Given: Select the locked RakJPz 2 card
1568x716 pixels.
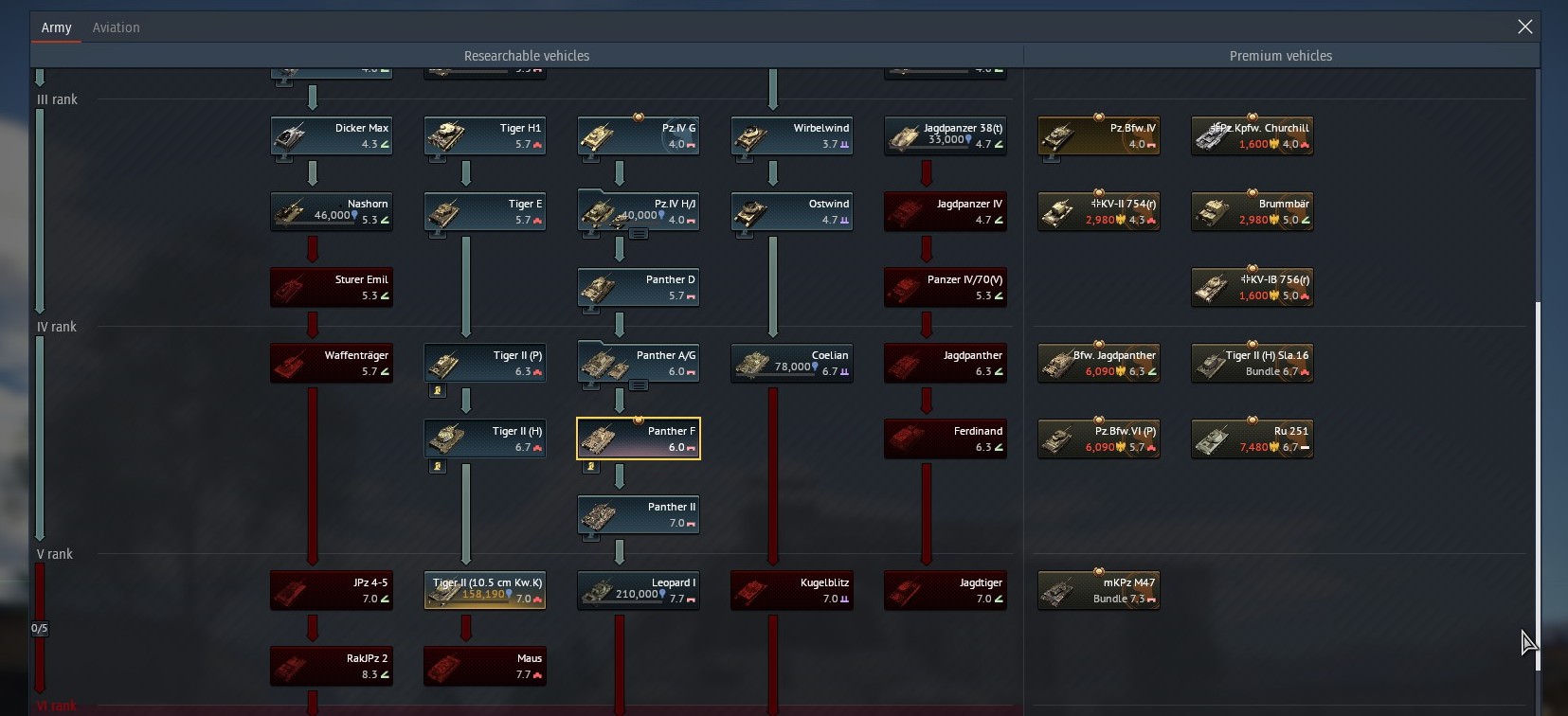Looking at the screenshot, I should [332, 666].
